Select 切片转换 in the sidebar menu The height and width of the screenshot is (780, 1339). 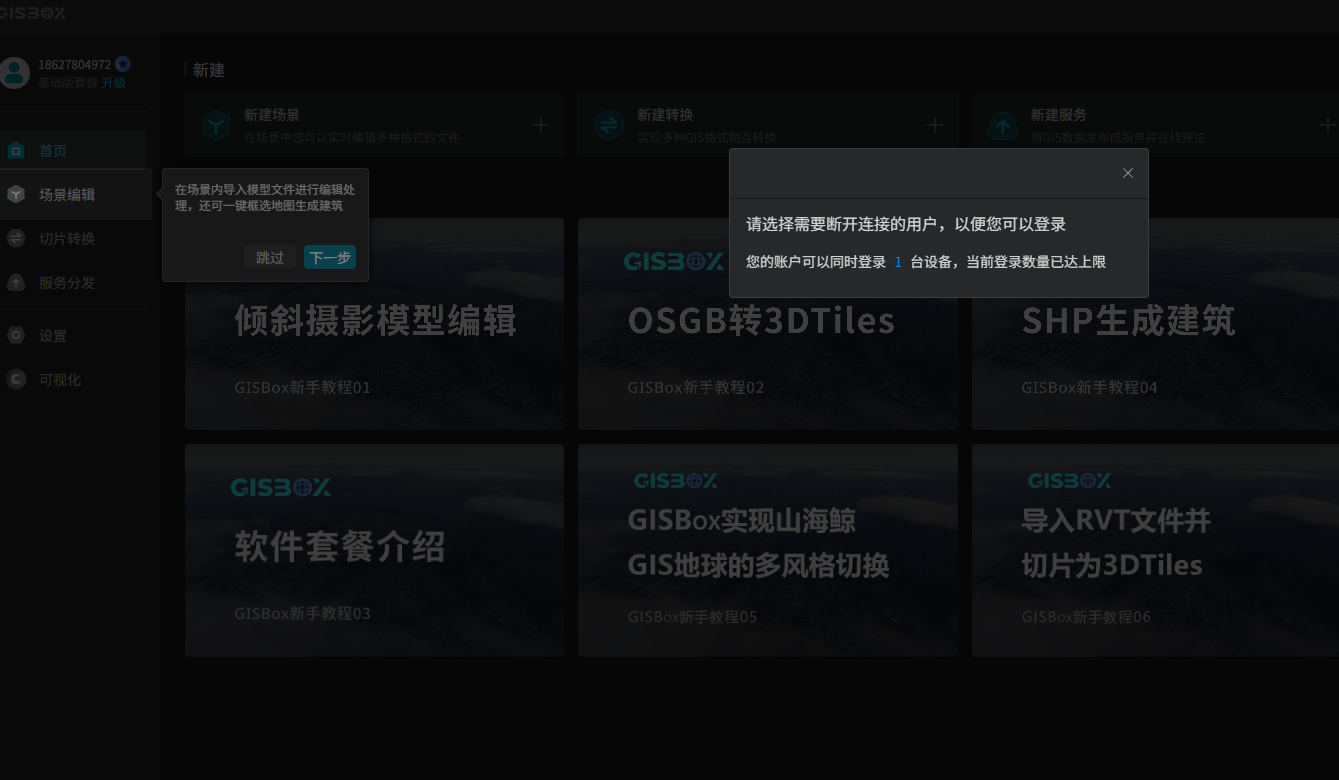[67, 239]
